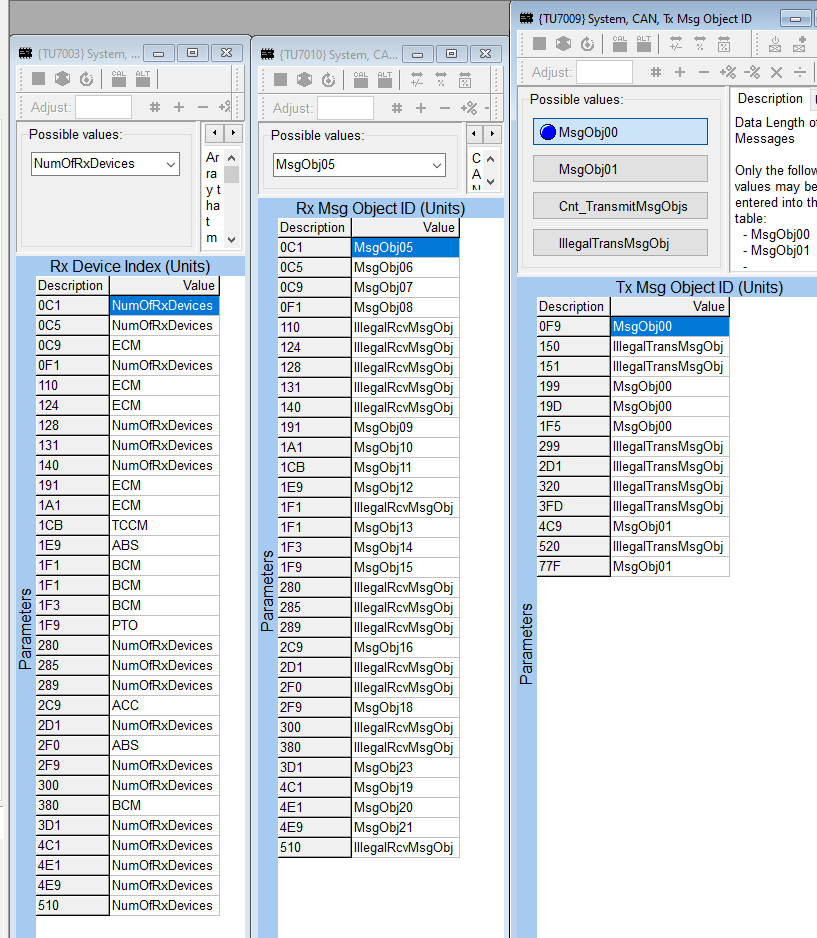Viewport: 817px width, 938px height.
Task: Click the ALT icon in TU7003 window
Action: (143, 78)
